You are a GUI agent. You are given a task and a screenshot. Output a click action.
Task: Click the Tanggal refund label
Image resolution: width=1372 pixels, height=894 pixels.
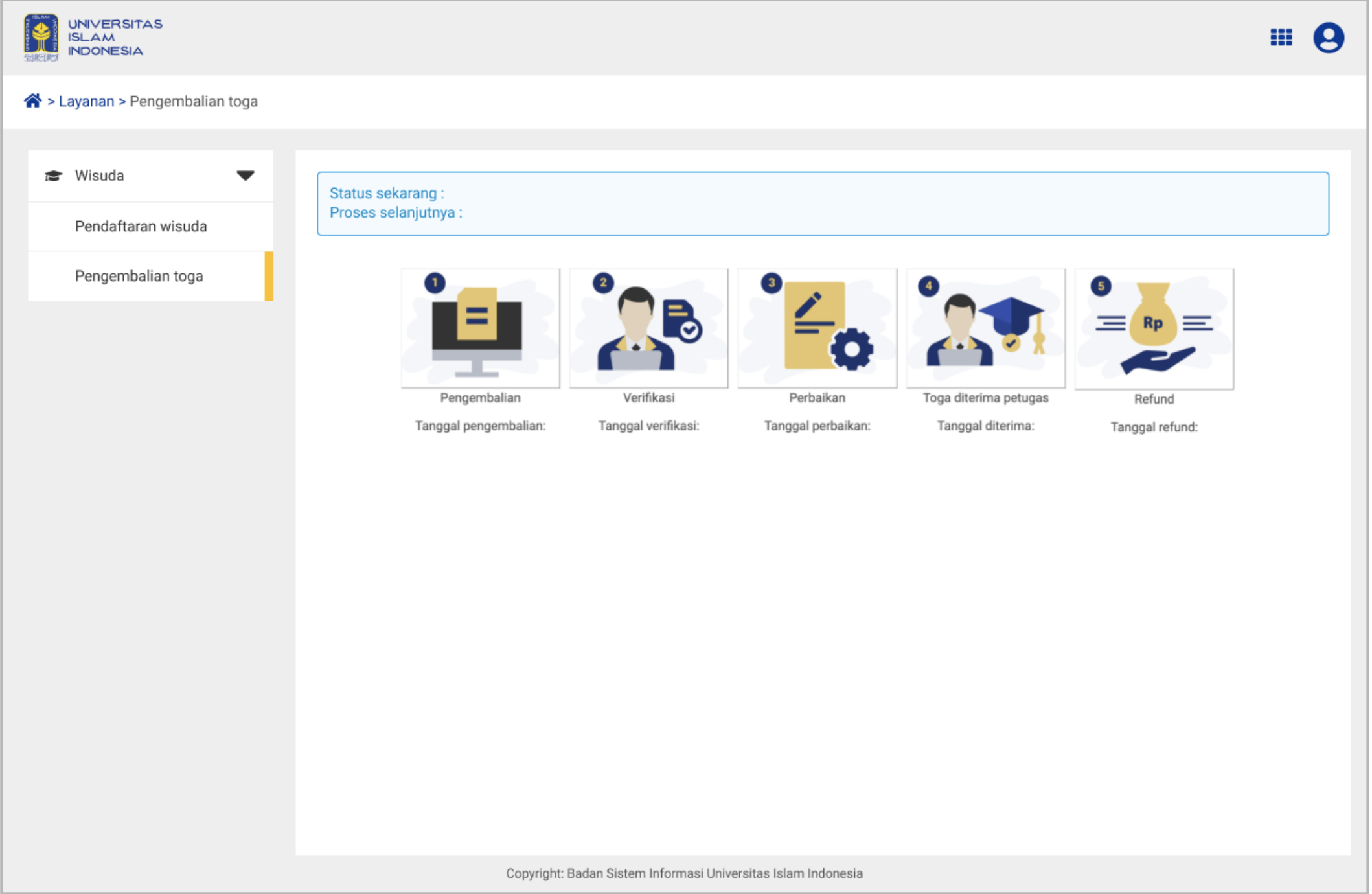(x=1154, y=427)
